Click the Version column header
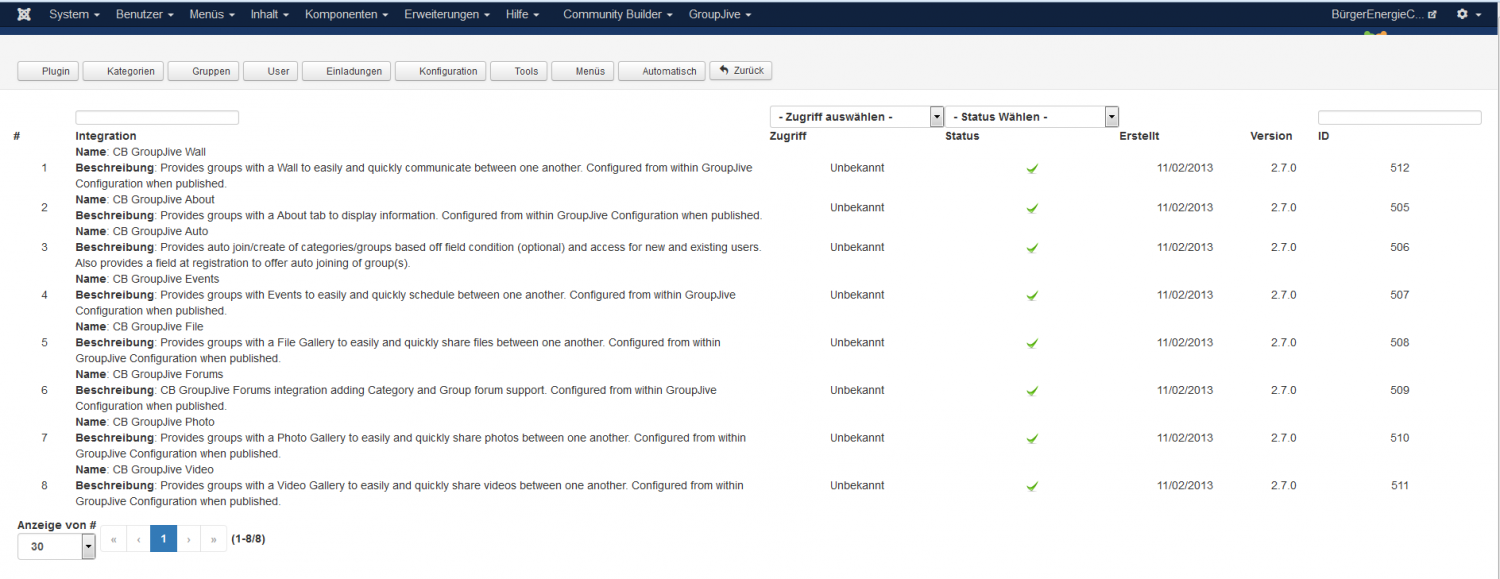 (1271, 136)
